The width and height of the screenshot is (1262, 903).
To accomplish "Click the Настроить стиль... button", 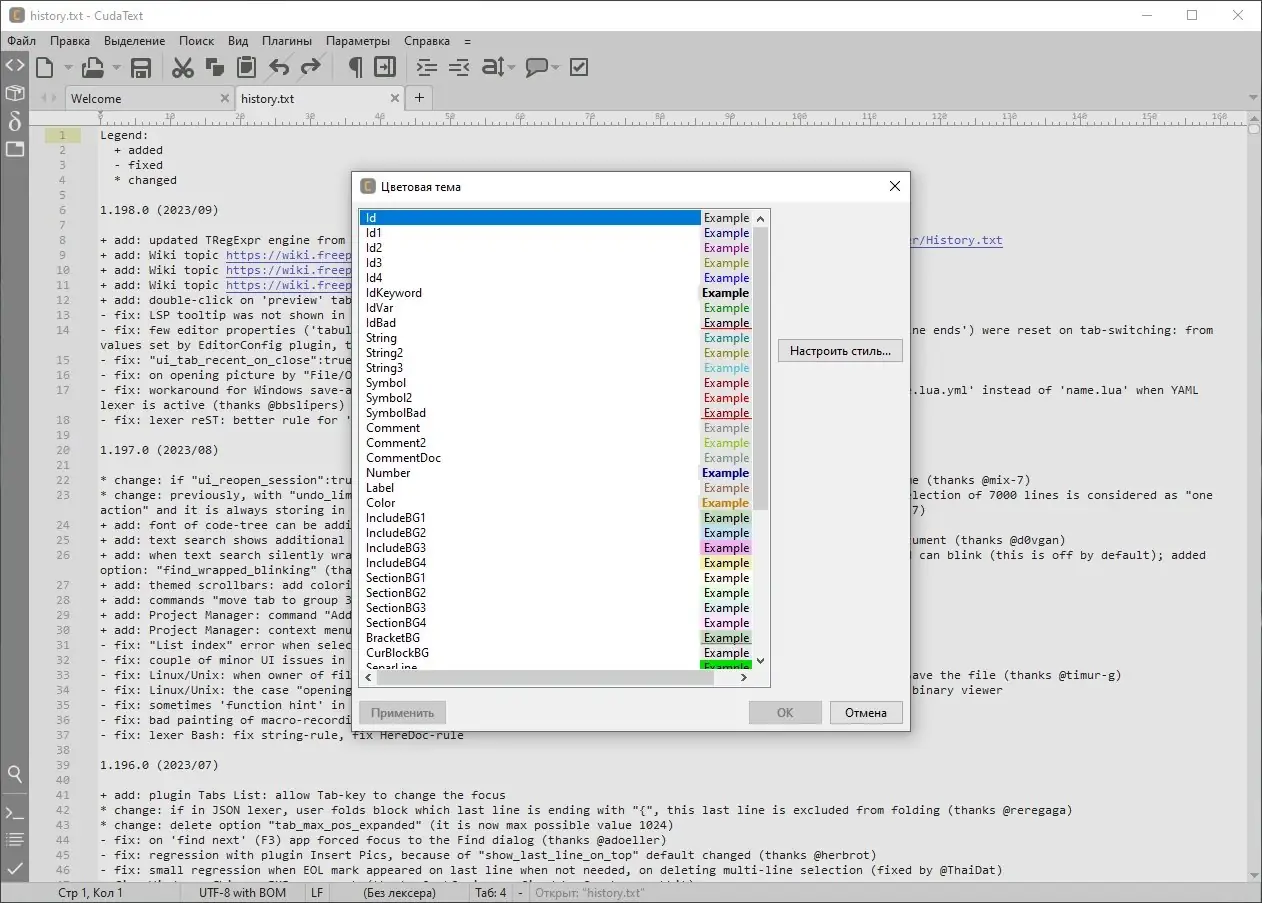I will coord(840,351).
